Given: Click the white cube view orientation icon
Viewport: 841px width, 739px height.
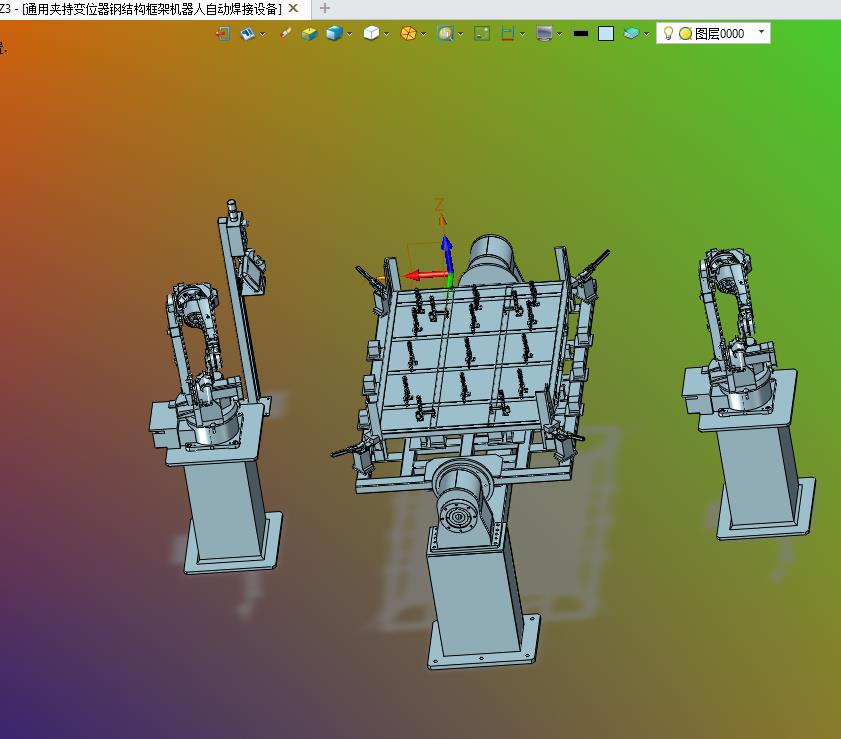Looking at the screenshot, I should [371, 33].
